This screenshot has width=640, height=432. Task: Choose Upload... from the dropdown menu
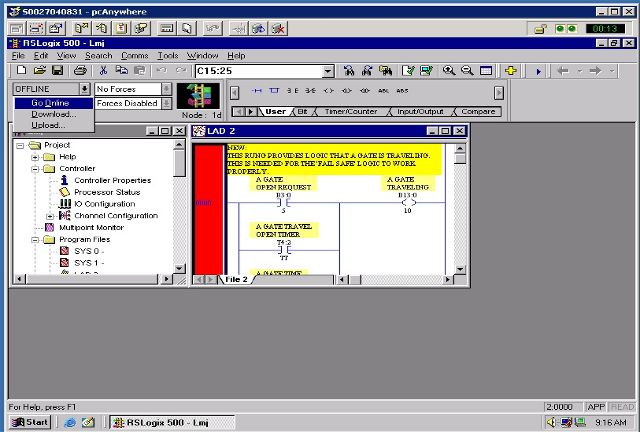coord(53,125)
